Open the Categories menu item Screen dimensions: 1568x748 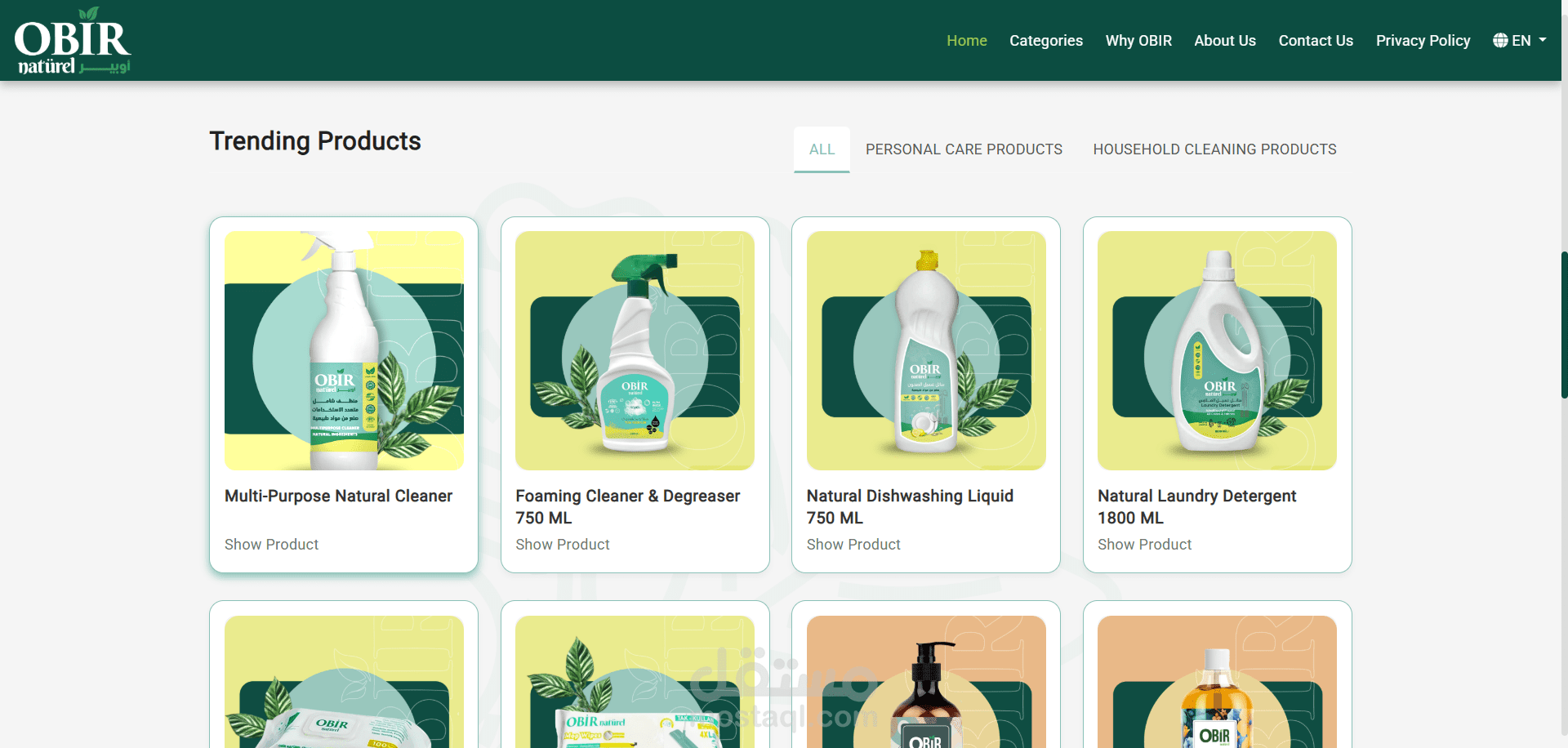[1046, 41]
